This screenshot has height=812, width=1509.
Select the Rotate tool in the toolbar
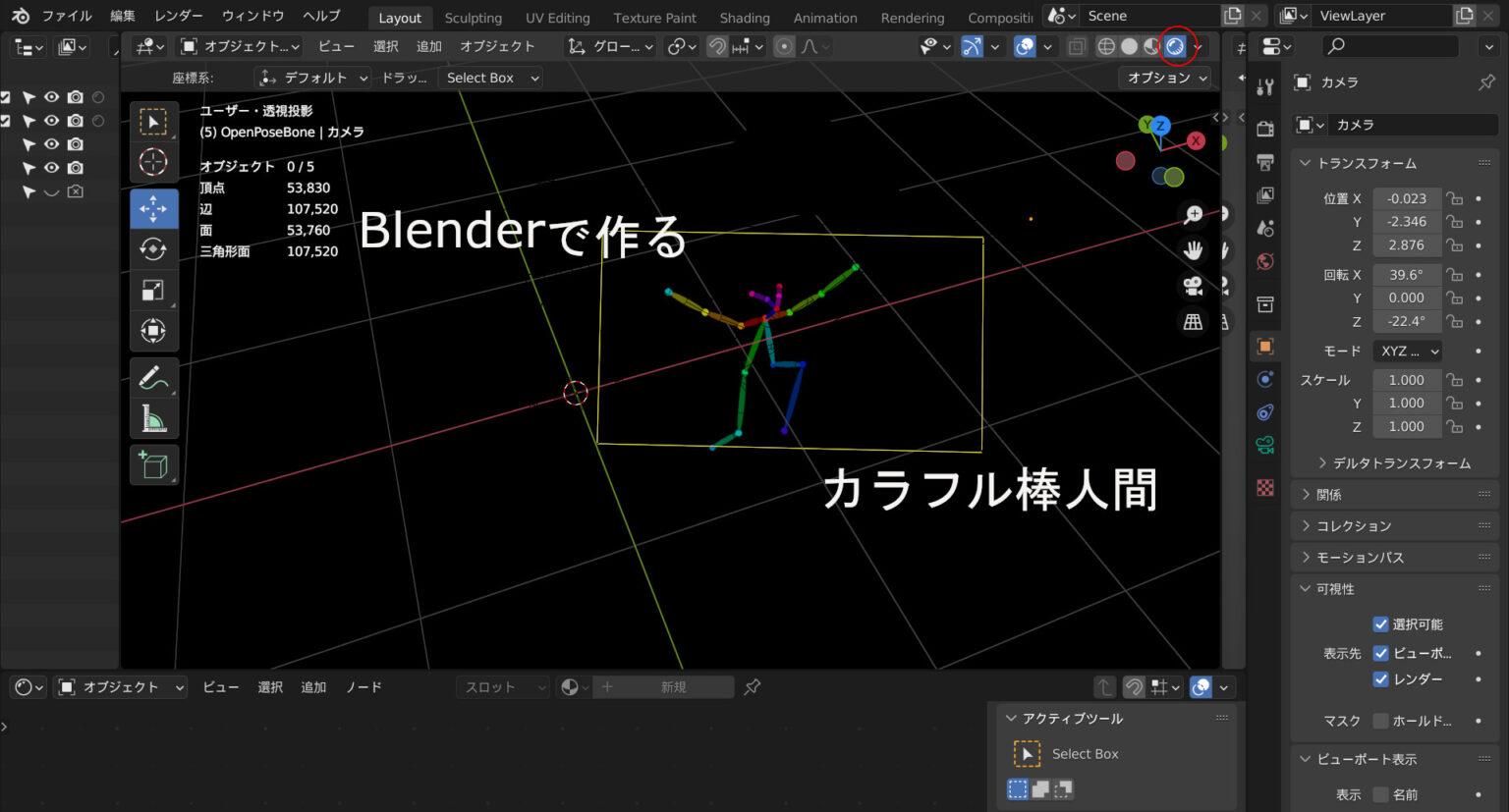[x=154, y=248]
